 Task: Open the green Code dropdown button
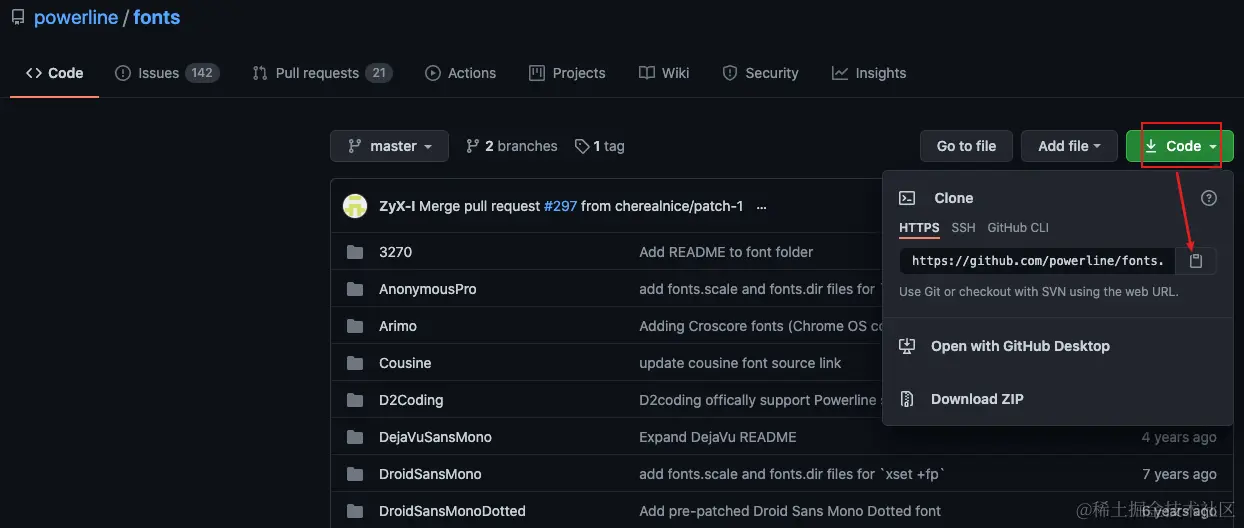(x=1180, y=146)
